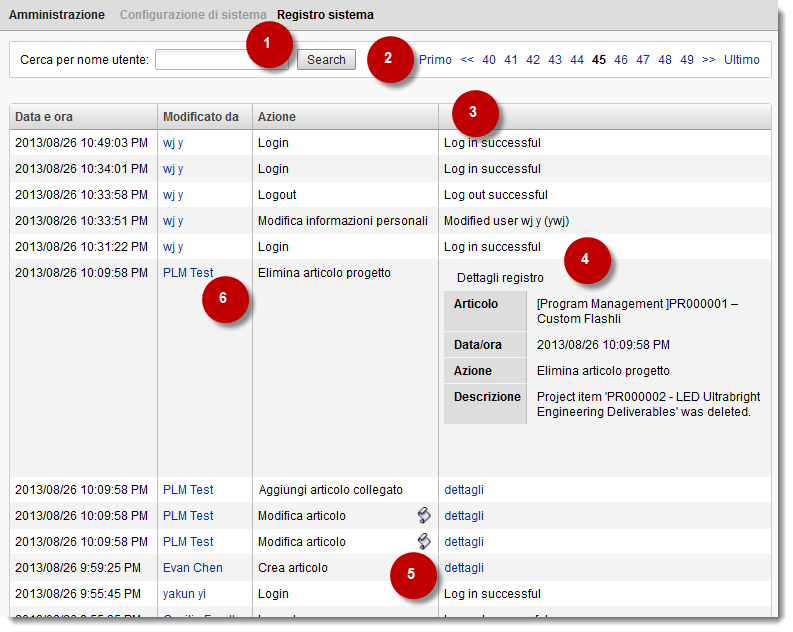The width and height of the screenshot is (793, 632).
Task: Select timestamp 2013/08/26 10:49:03 PM
Action: [81, 143]
